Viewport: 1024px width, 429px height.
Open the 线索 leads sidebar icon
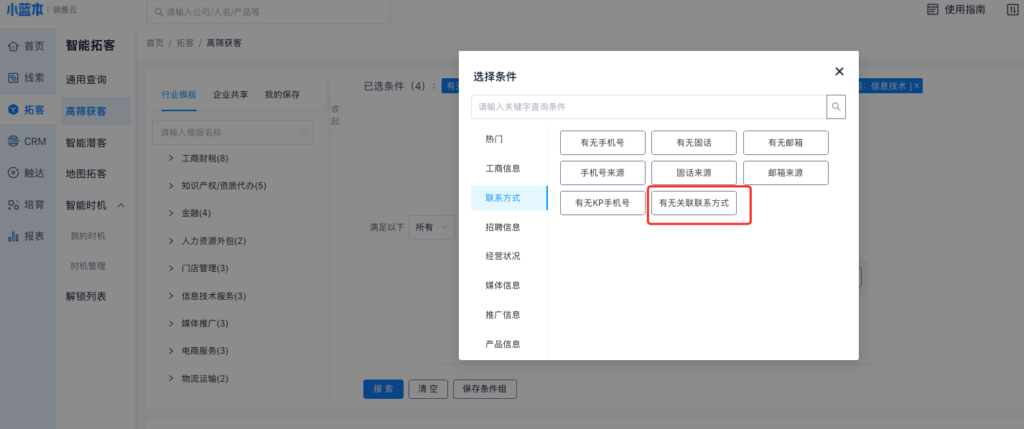coord(14,78)
